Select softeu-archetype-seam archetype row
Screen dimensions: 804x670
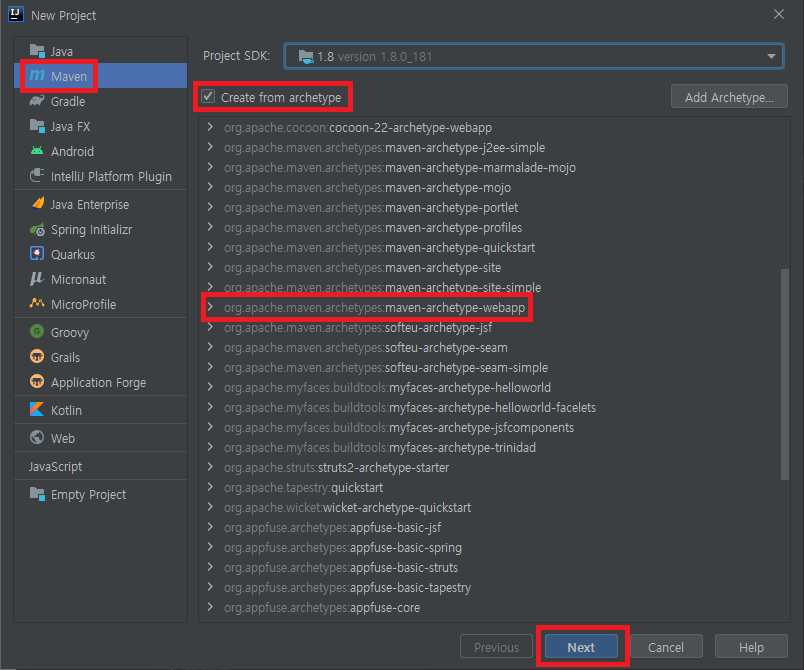pos(494,347)
